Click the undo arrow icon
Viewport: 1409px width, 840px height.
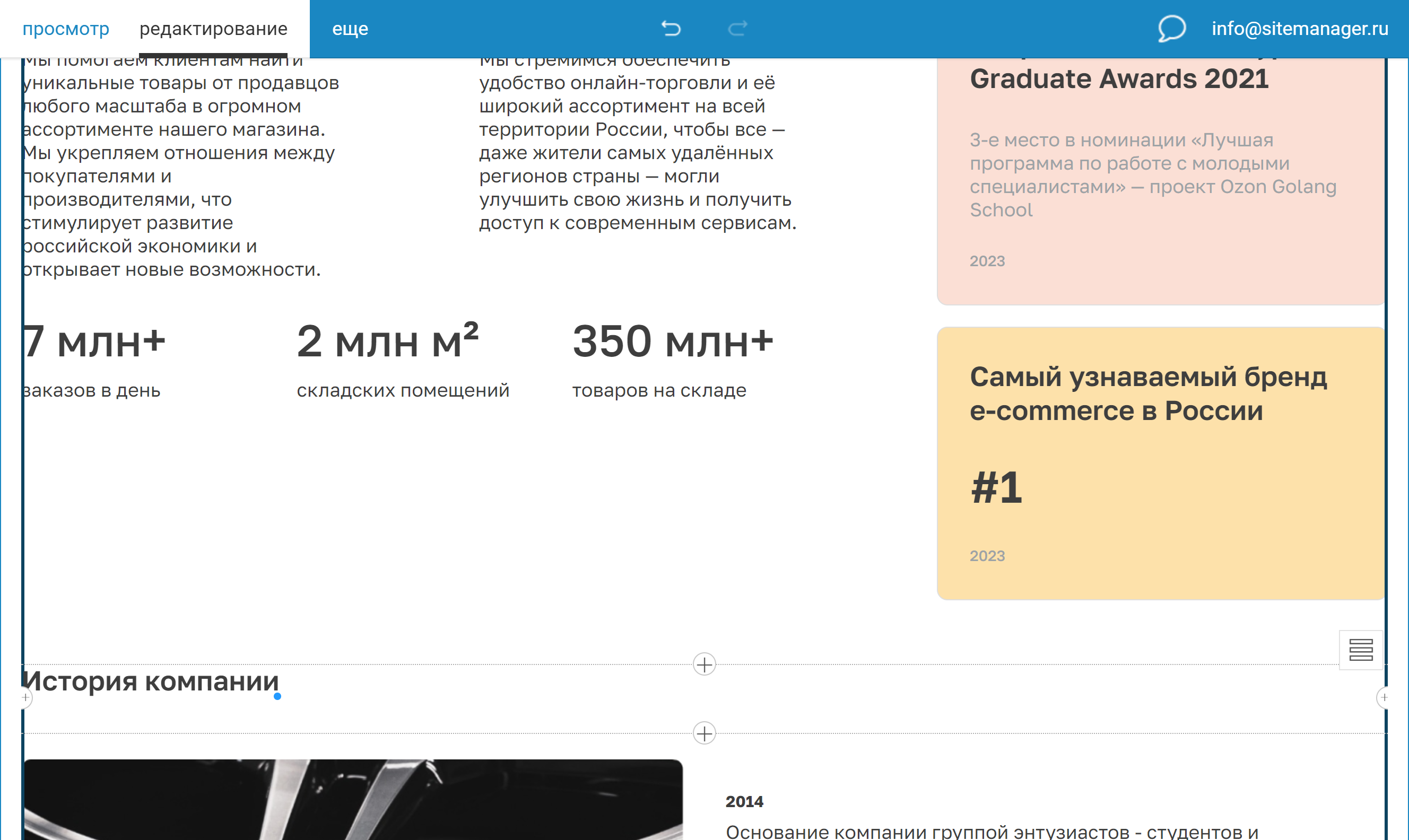[x=671, y=28]
